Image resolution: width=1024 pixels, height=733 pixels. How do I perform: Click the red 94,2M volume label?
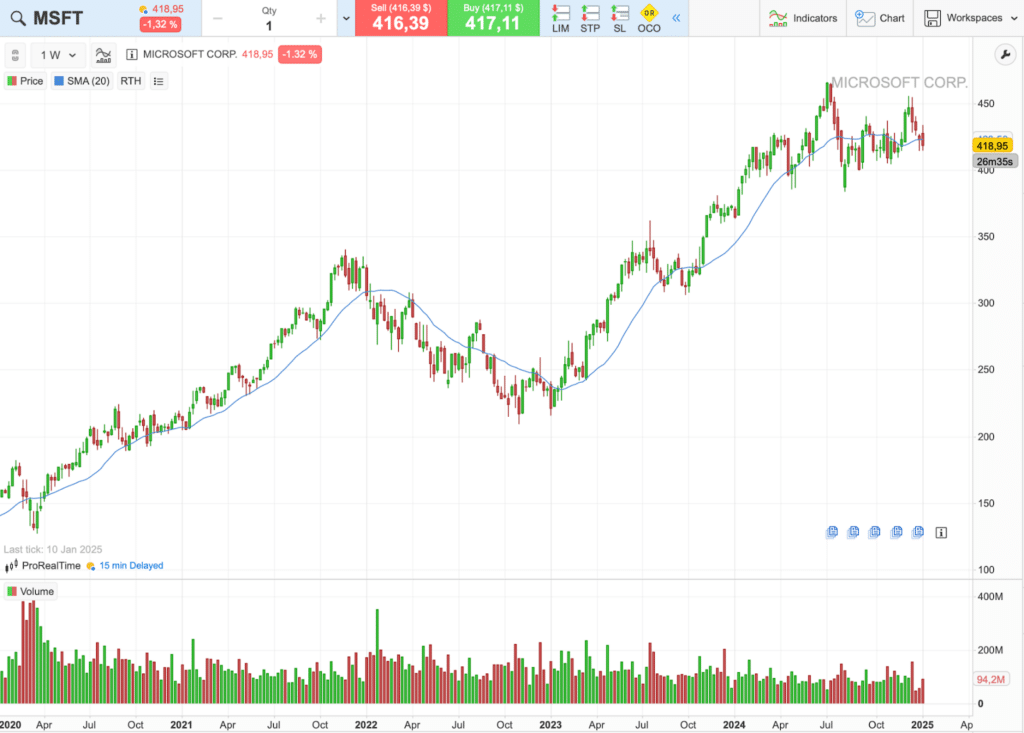click(990, 679)
